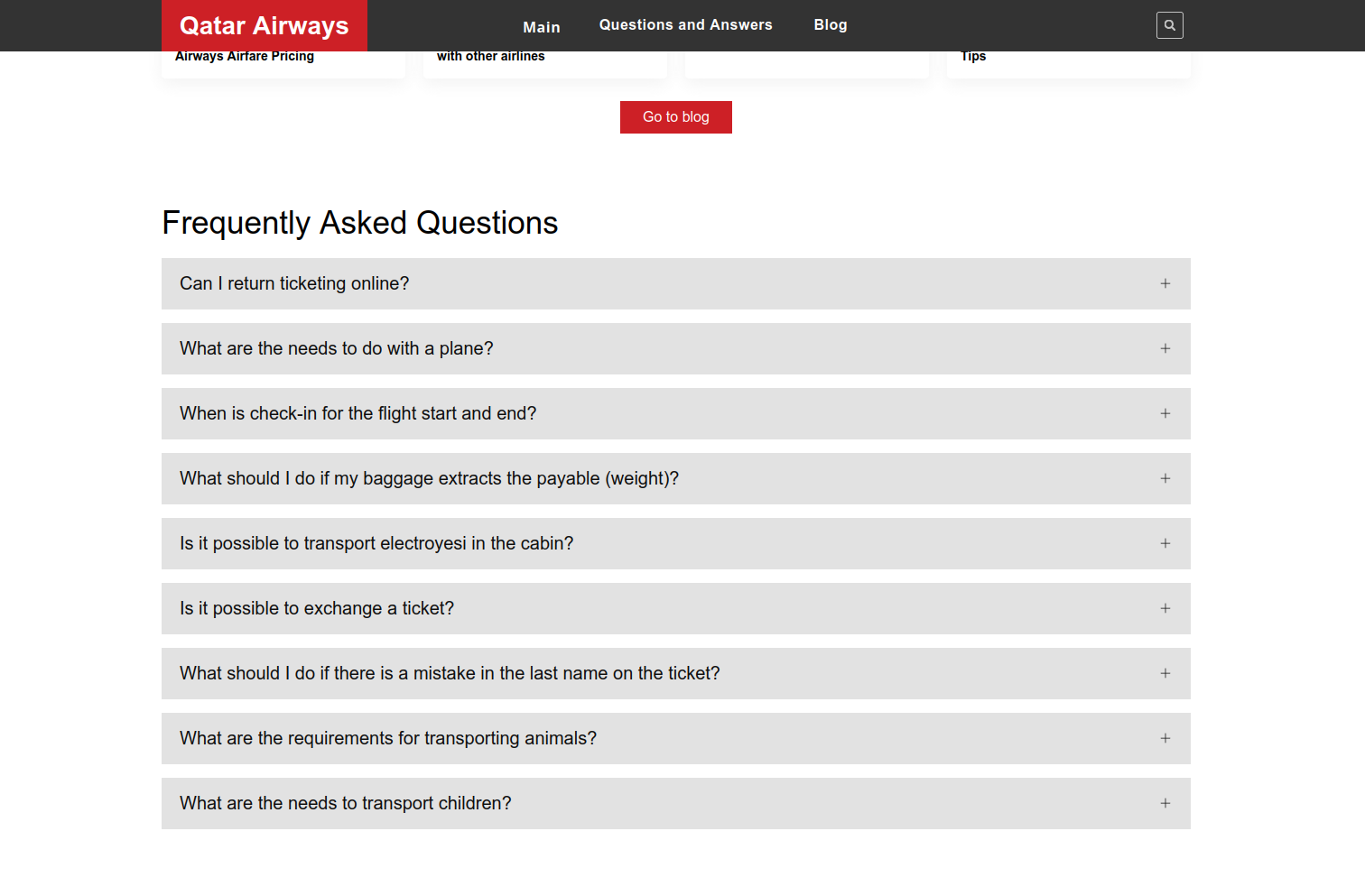1365x896 pixels.
Task: Click plus icon on transporting animals question
Action: coord(1165,738)
